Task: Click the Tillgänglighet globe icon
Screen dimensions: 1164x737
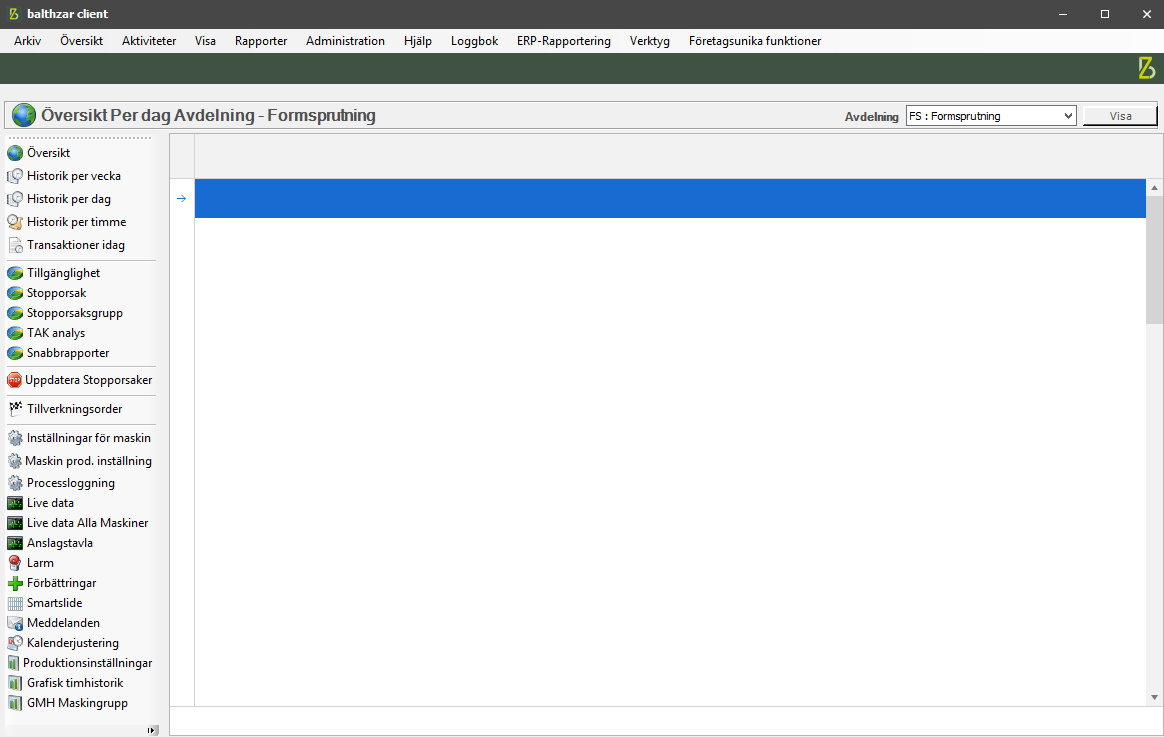Action: pyautogui.click(x=15, y=273)
